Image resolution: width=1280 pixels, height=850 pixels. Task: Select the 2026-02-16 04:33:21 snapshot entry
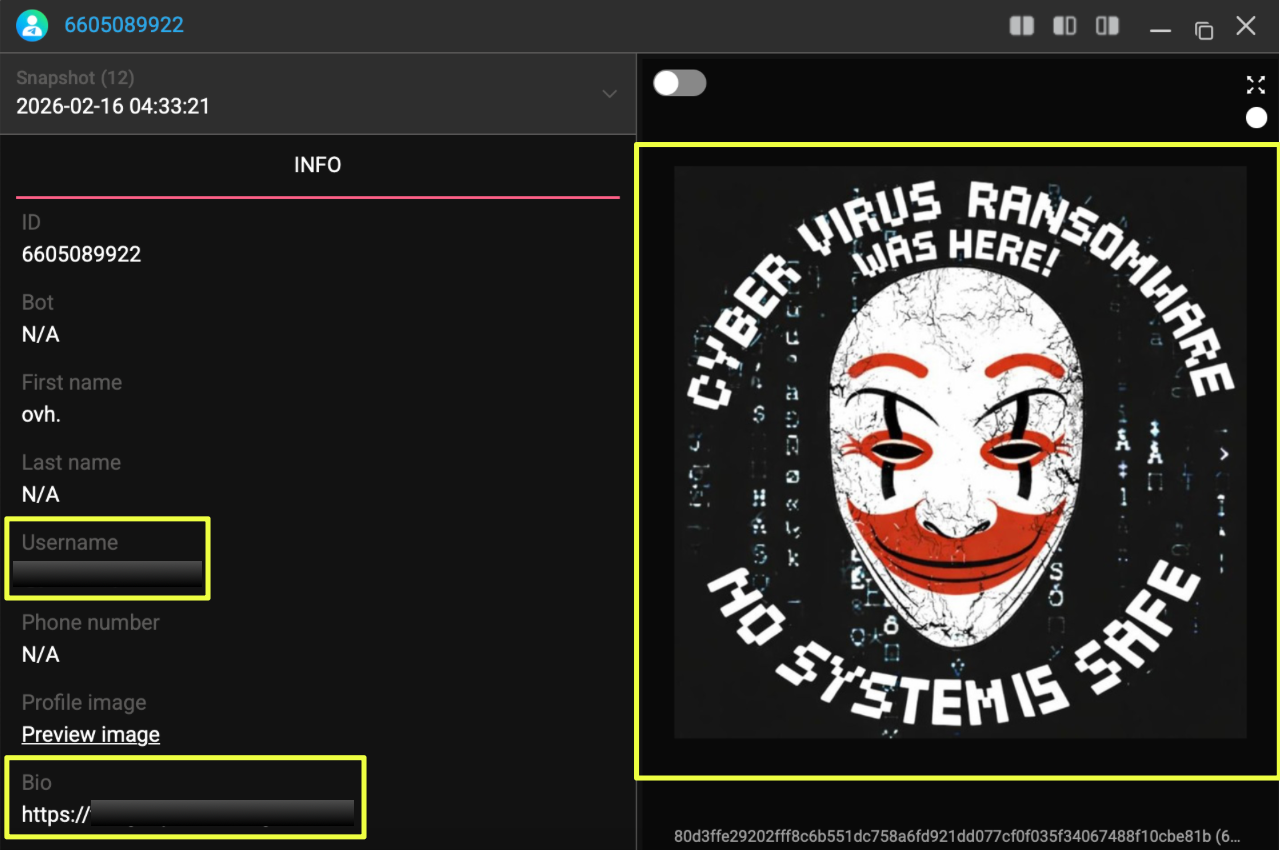click(x=113, y=106)
